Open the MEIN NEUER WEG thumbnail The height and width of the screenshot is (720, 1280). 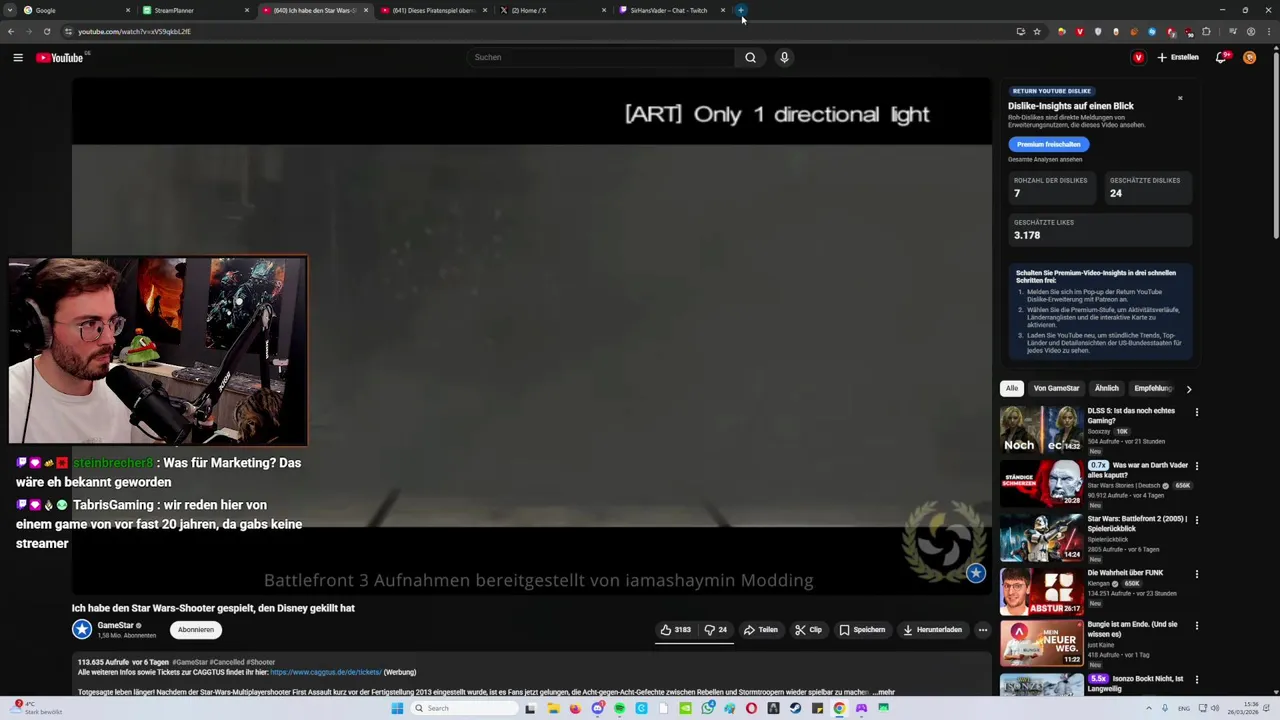(x=1041, y=643)
